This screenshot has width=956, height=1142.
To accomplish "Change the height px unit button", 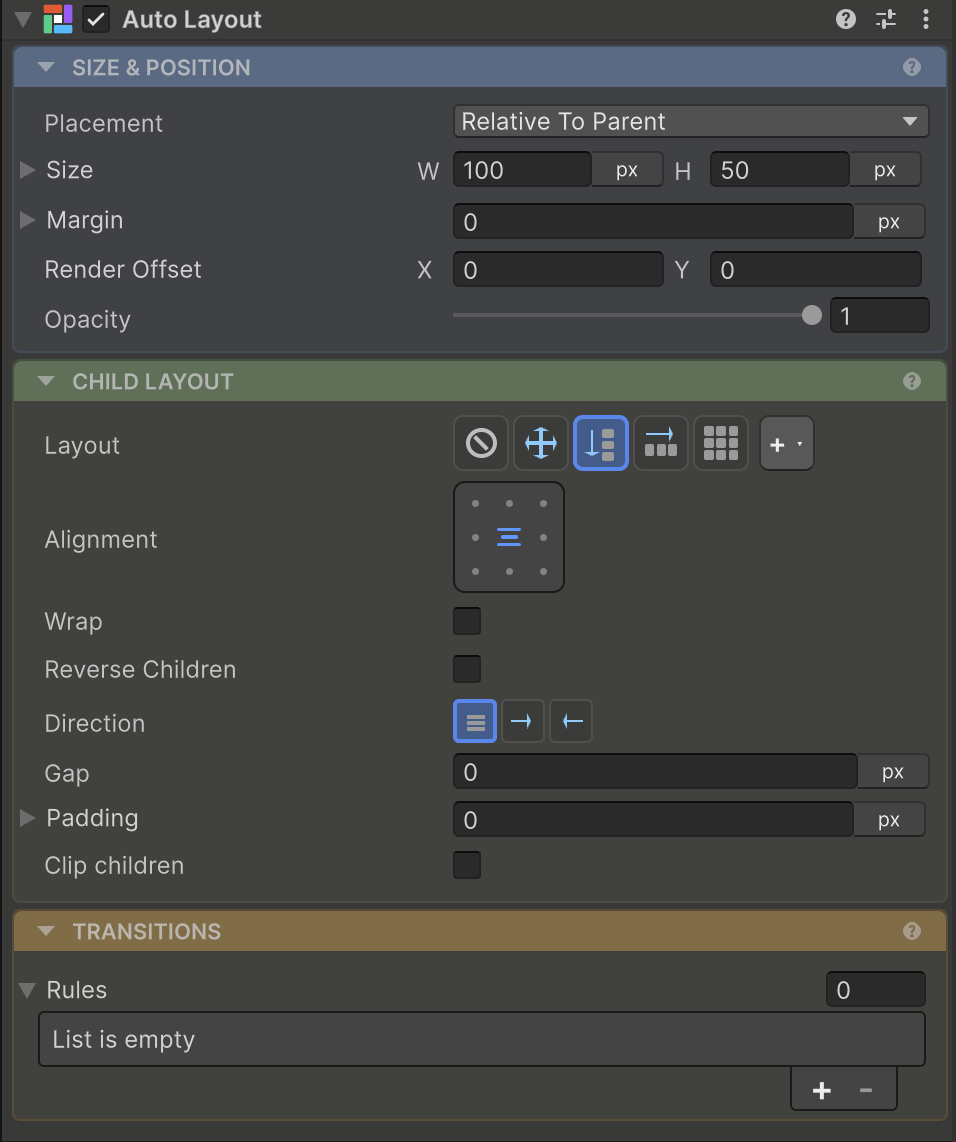I will (x=885, y=170).
